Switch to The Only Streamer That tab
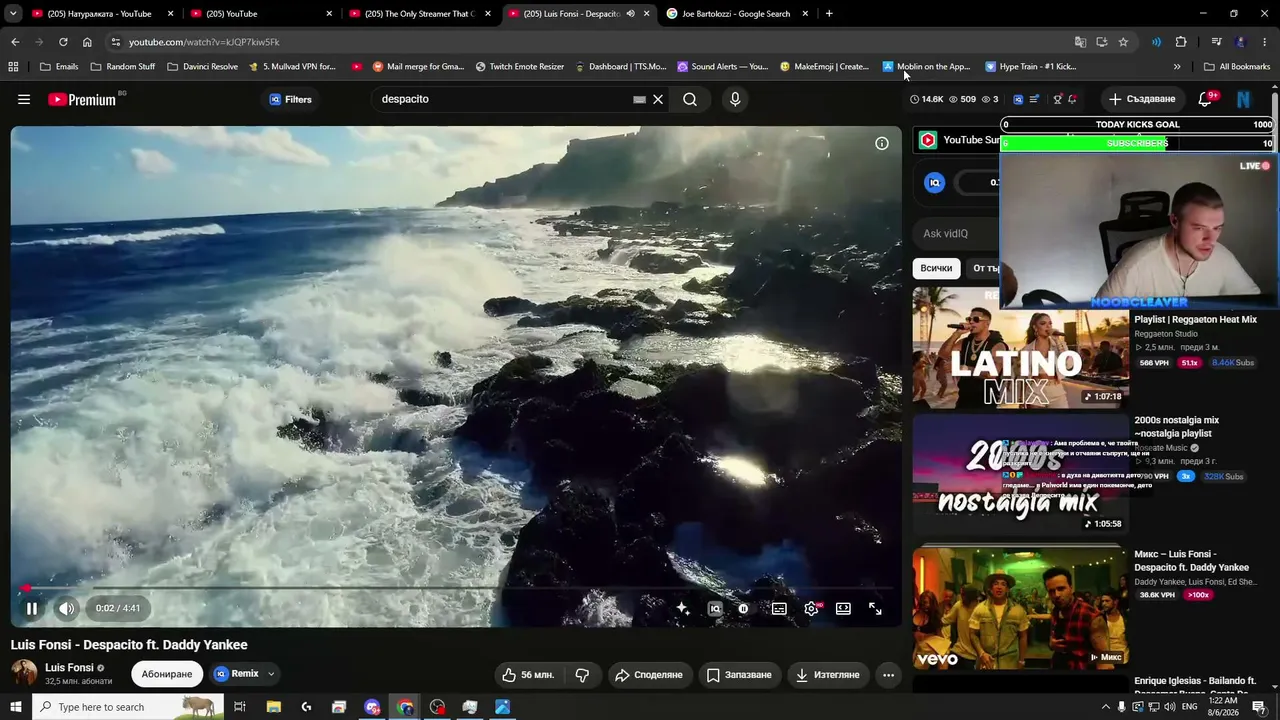The image size is (1280, 720). click(419, 14)
